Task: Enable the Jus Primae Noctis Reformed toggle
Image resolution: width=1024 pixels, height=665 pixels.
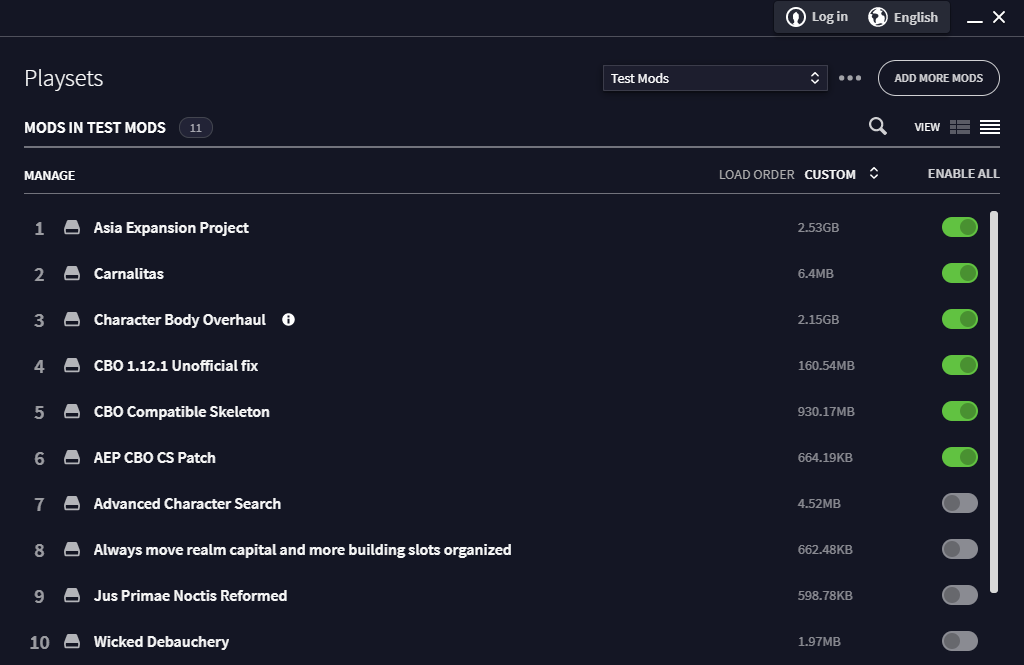Action: tap(959, 596)
